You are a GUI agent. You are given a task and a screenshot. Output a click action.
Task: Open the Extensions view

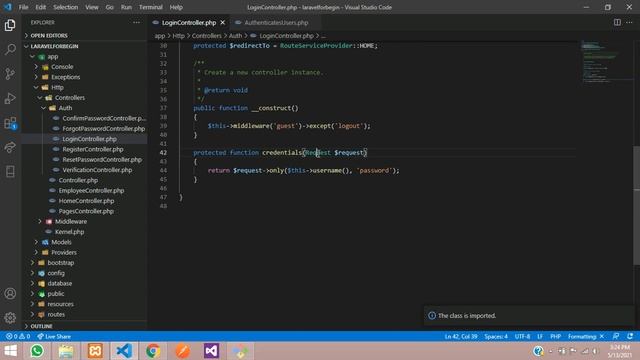pyautogui.click(x=10, y=123)
